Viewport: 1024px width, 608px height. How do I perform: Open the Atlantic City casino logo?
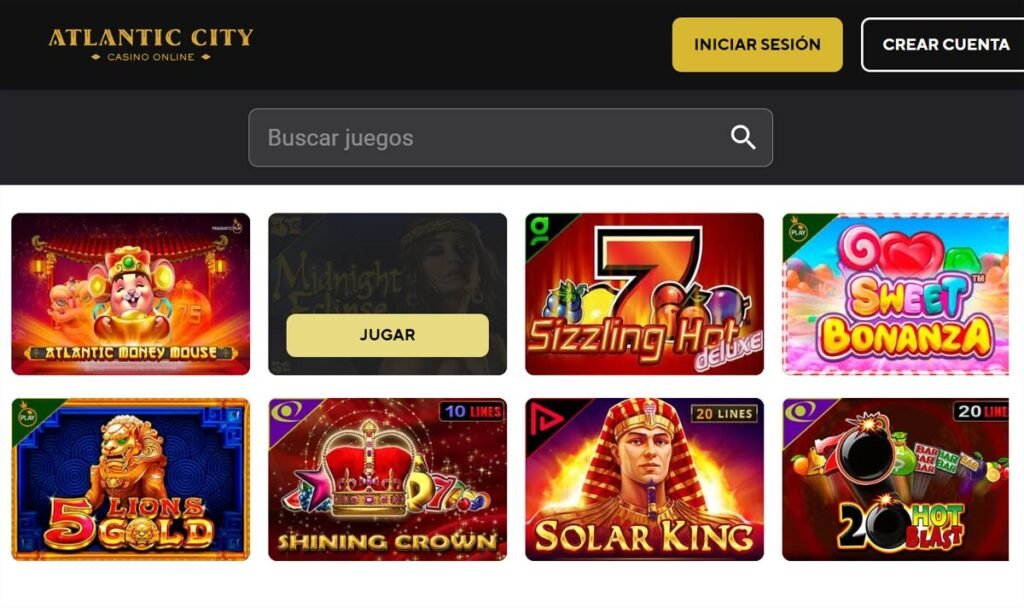click(151, 44)
